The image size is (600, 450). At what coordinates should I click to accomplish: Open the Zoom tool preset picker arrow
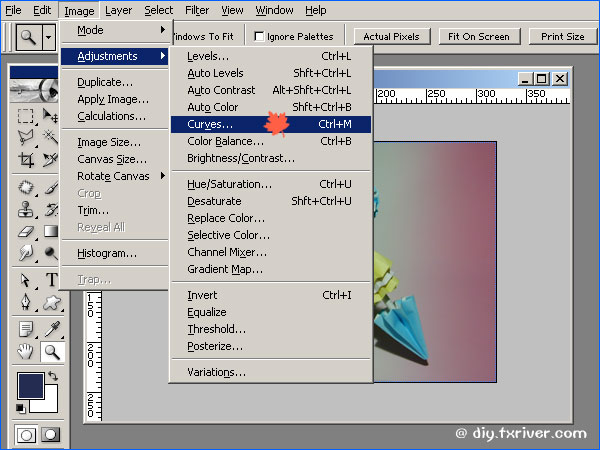tap(49, 37)
